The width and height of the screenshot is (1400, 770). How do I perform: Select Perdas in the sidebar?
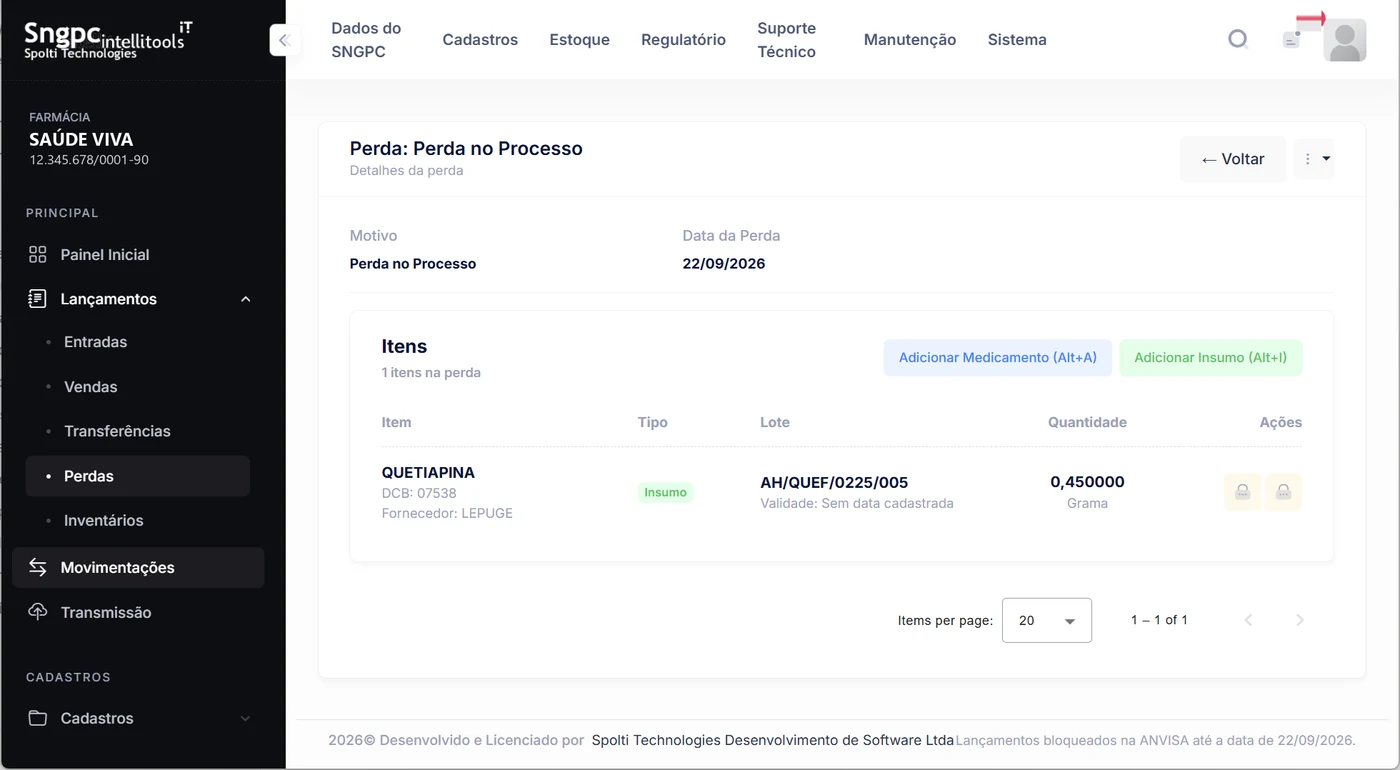click(x=138, y=476)
